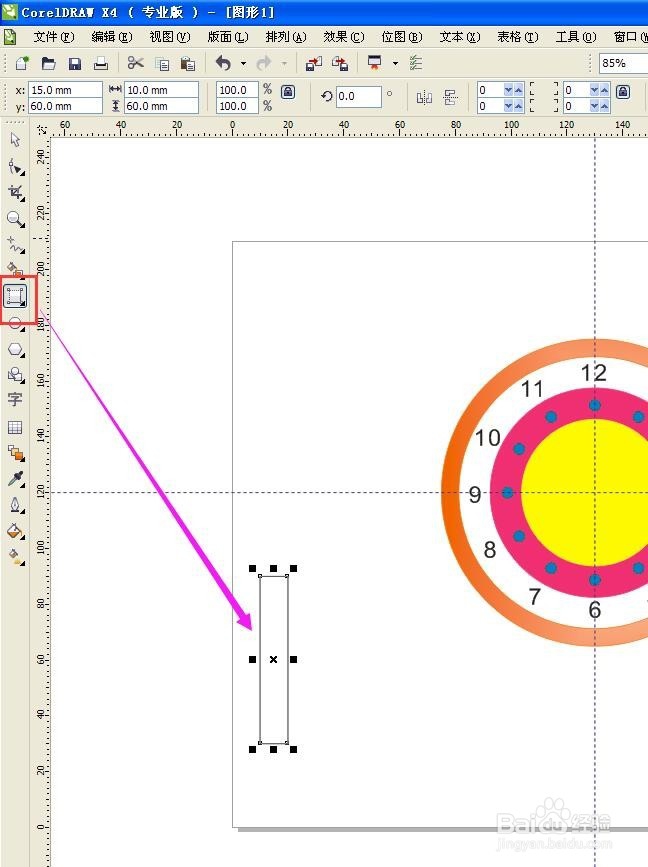Select the Crop tool
This screenshot has height=867, width=648.
point(15,192)
